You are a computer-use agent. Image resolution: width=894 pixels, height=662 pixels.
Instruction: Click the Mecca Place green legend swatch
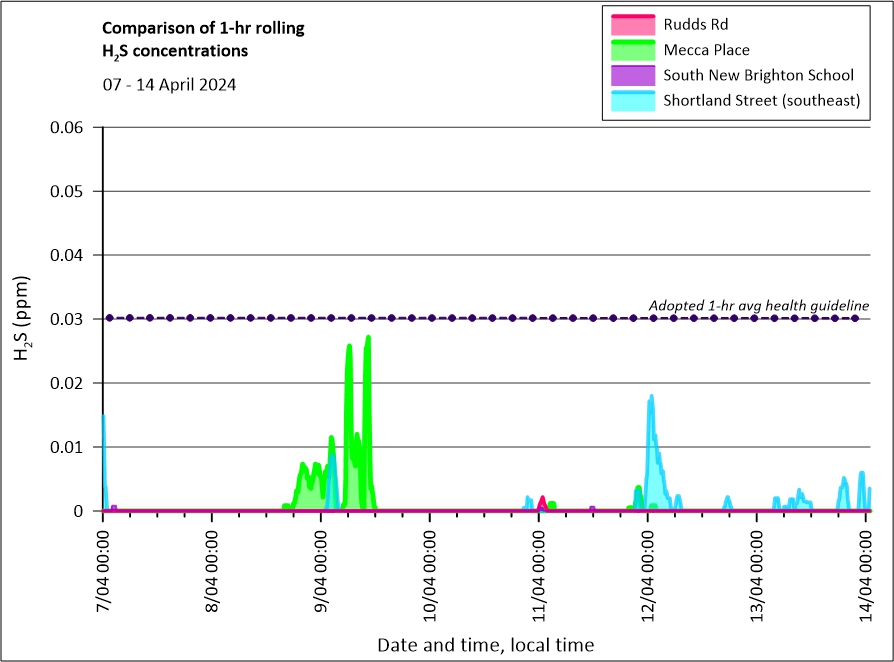(x=630, y=49)
